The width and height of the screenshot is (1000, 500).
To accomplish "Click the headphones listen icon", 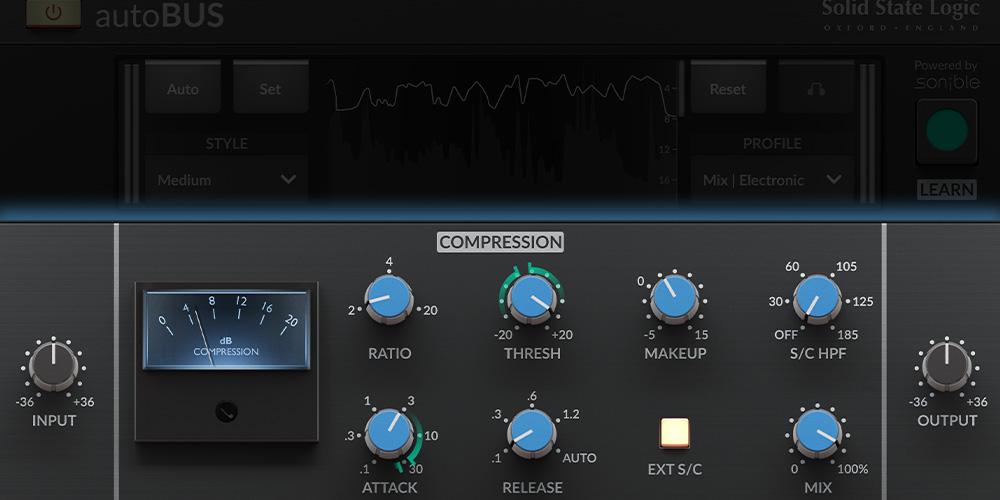I will click(x=816, y=89).
